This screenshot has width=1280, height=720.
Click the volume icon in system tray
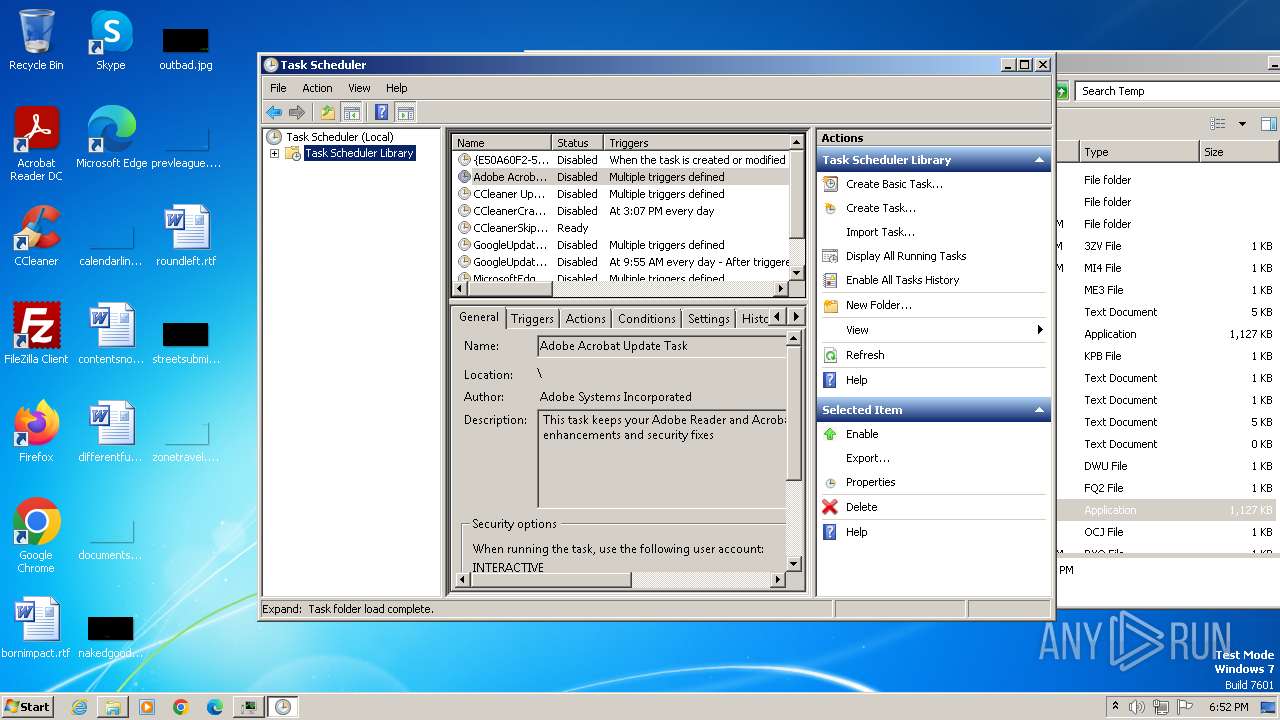coord(1137,707)
